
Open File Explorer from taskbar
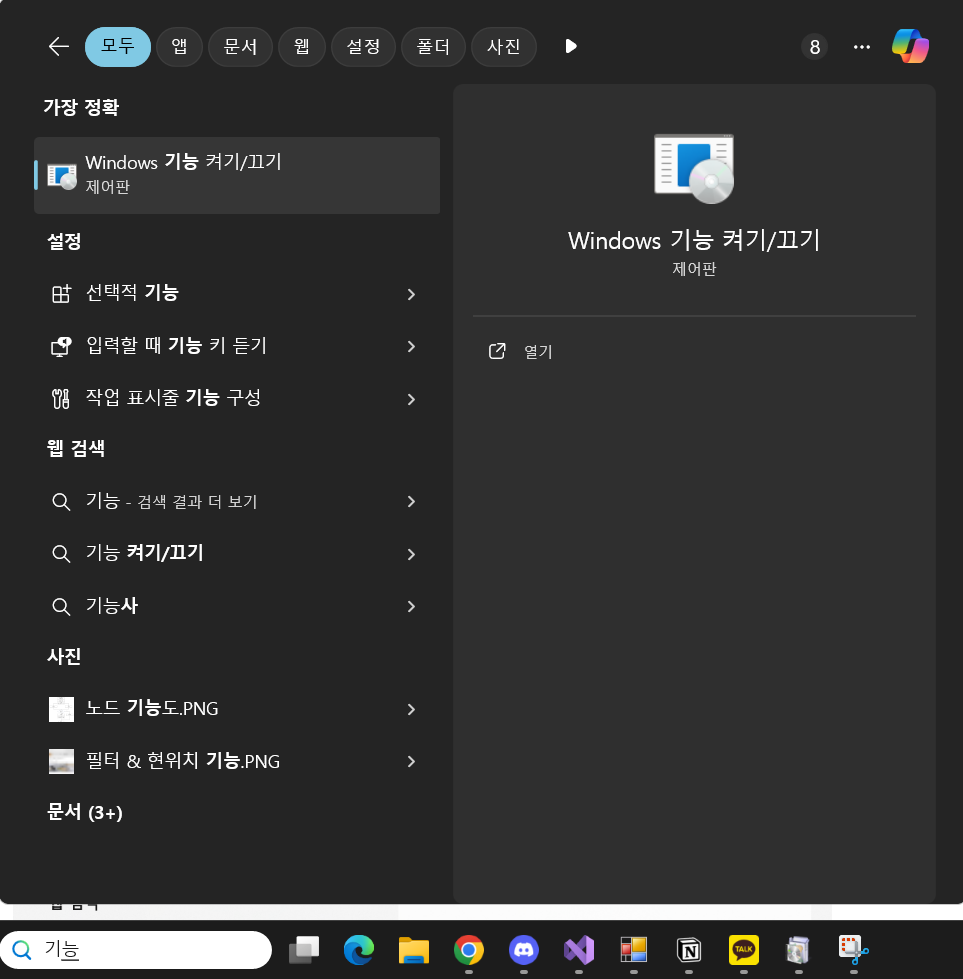tap(413, 950)
